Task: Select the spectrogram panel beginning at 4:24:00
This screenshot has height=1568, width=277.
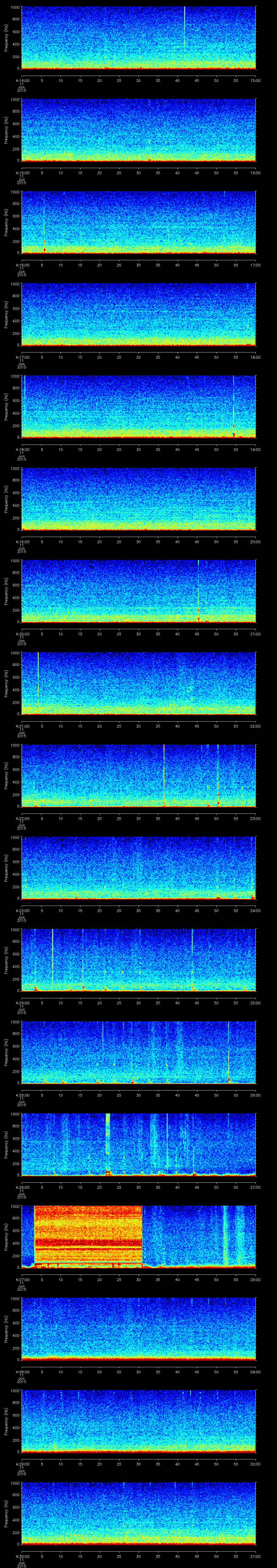Action: pyautogui.click(x=138, y=960)
